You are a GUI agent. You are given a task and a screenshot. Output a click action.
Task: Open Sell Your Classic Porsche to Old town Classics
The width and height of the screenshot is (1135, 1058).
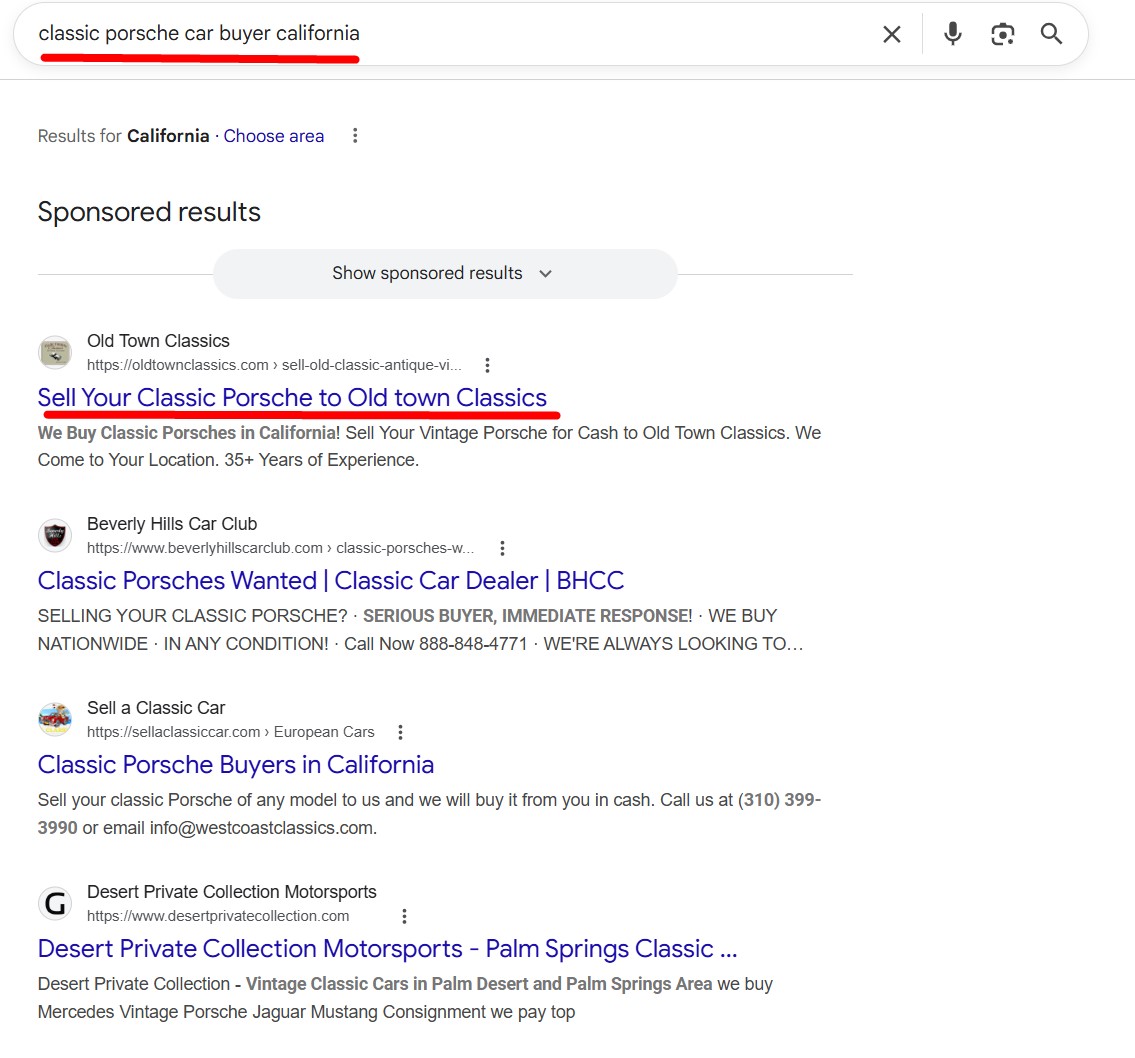pyautogui.click(x=292, y=397)
